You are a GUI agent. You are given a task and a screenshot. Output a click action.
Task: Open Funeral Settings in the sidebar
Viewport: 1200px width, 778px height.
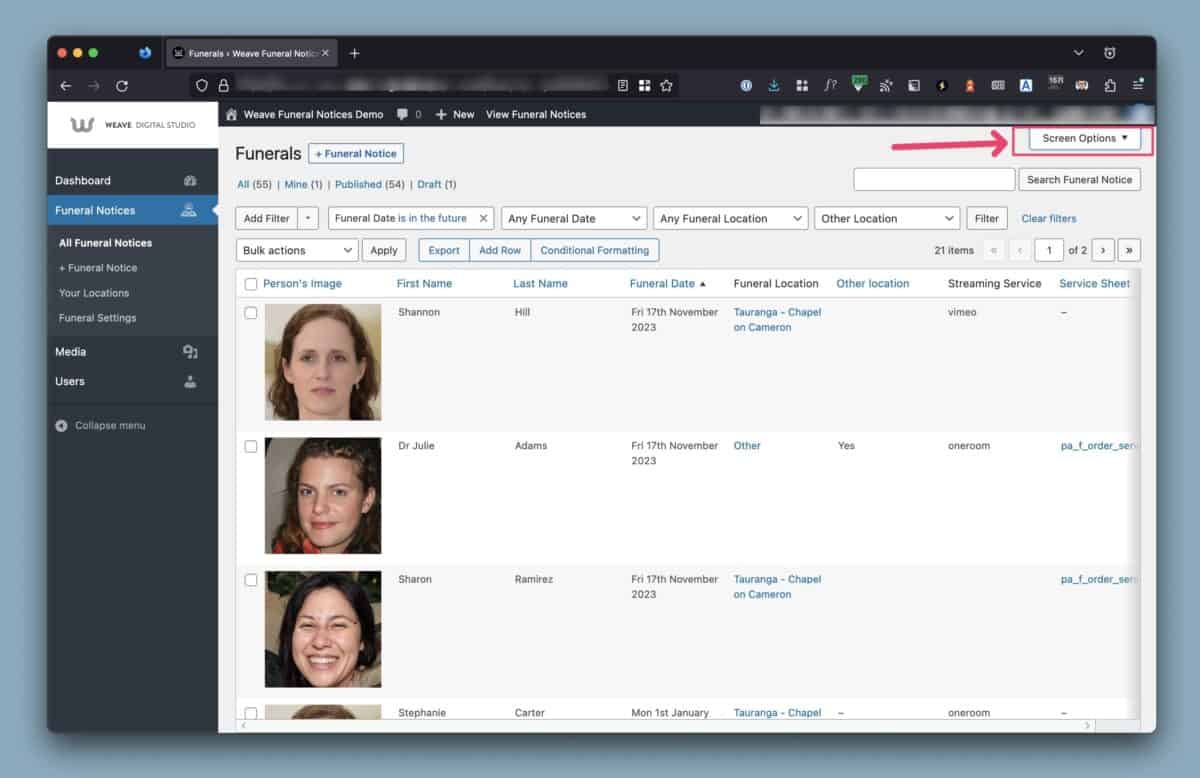(x=97, y=318)
